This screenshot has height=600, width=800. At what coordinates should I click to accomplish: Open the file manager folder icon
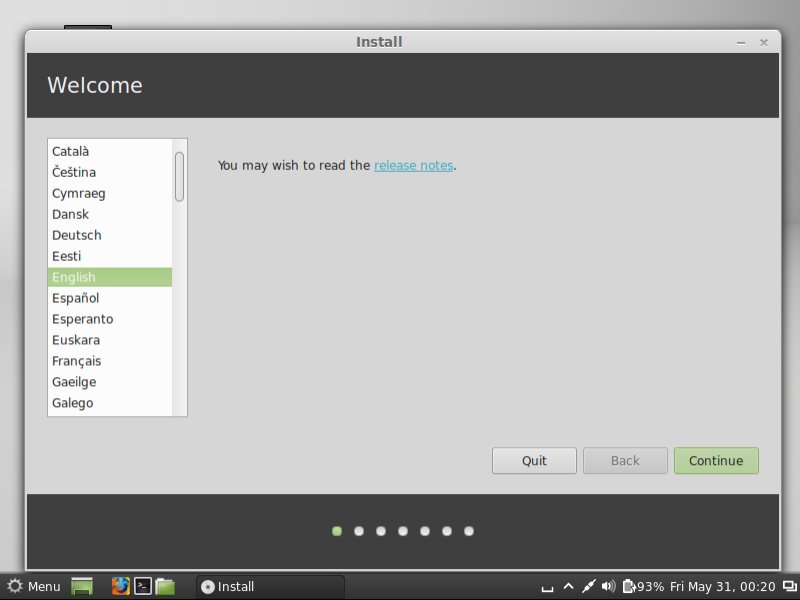click(x=165, y=586)
